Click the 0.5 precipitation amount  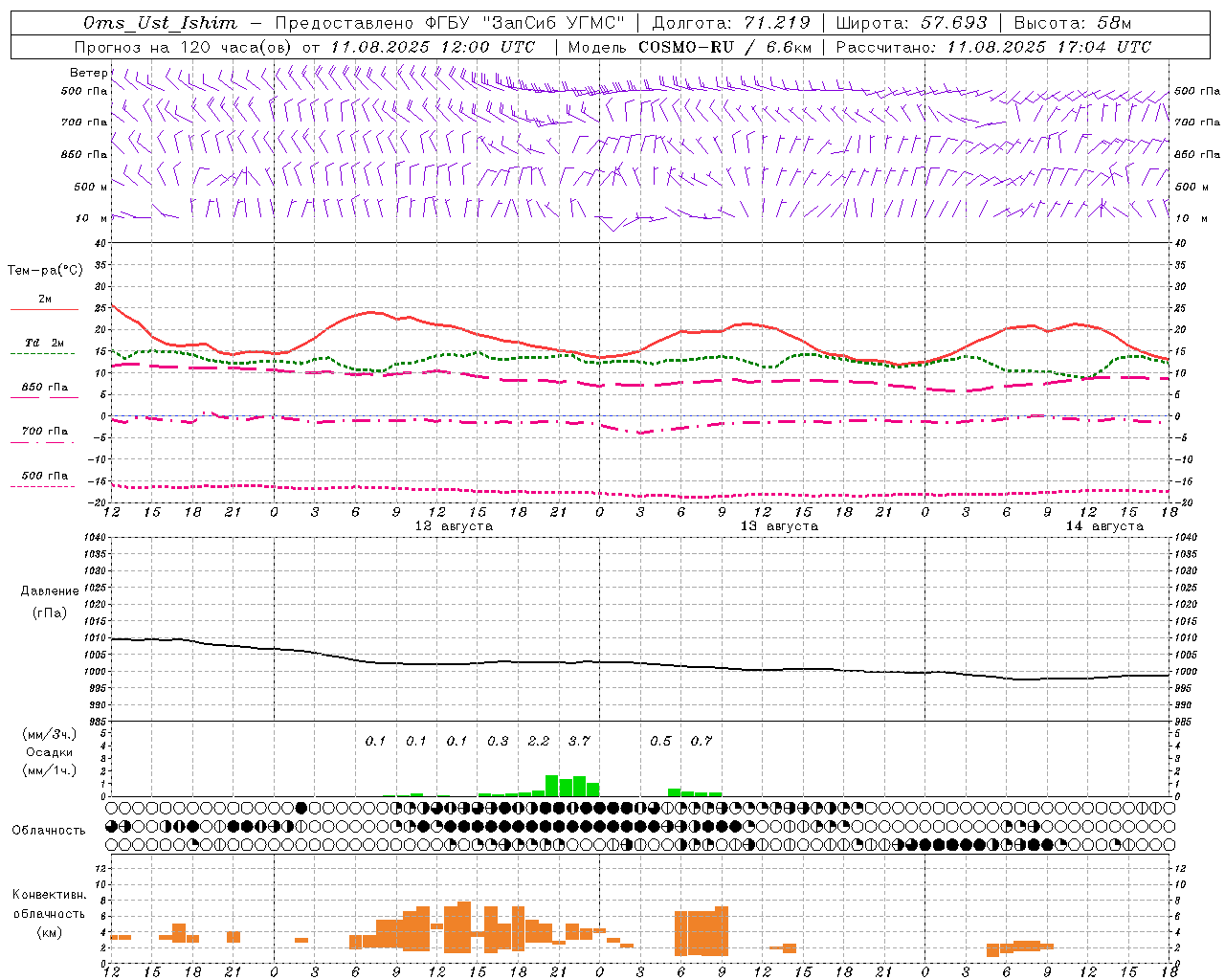coord(660,741)
